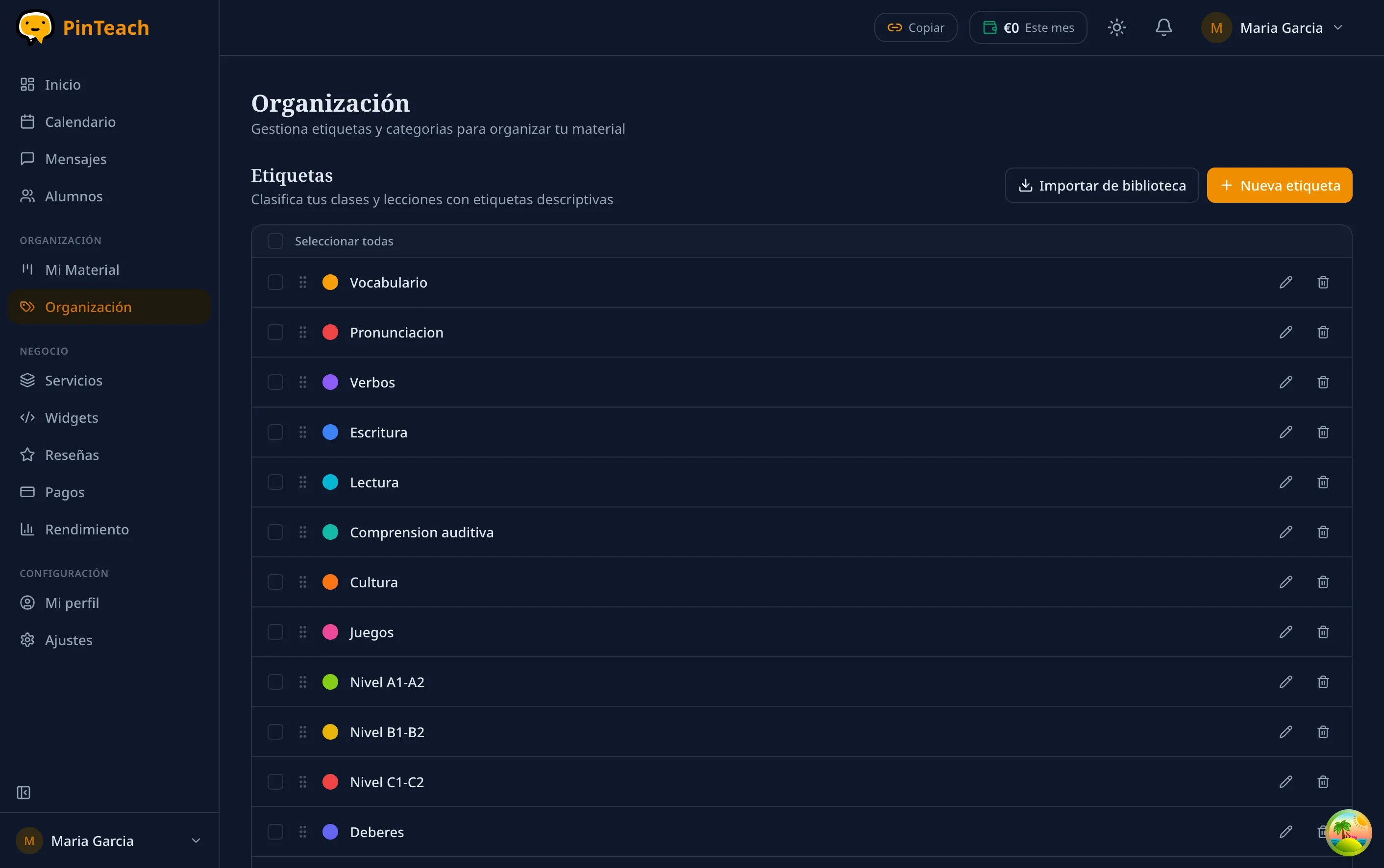This screenshot has height=868, width=1384.
Task: Open the Mensajes section
Action: click(75, 158)
